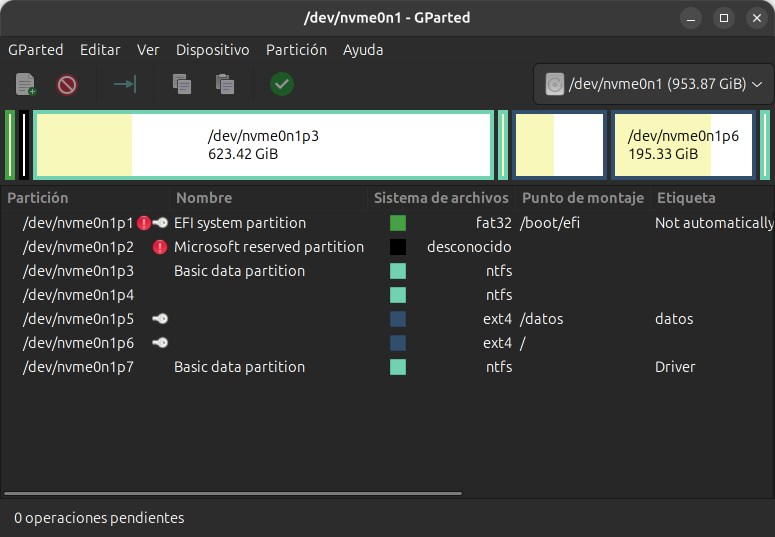Open the Editar menu
Viewport: 775px width, 537px height.
click(x=100, y=50)
